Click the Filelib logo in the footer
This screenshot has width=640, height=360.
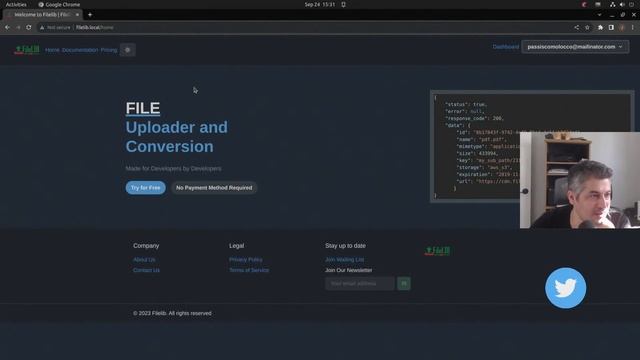pos(438,251)
